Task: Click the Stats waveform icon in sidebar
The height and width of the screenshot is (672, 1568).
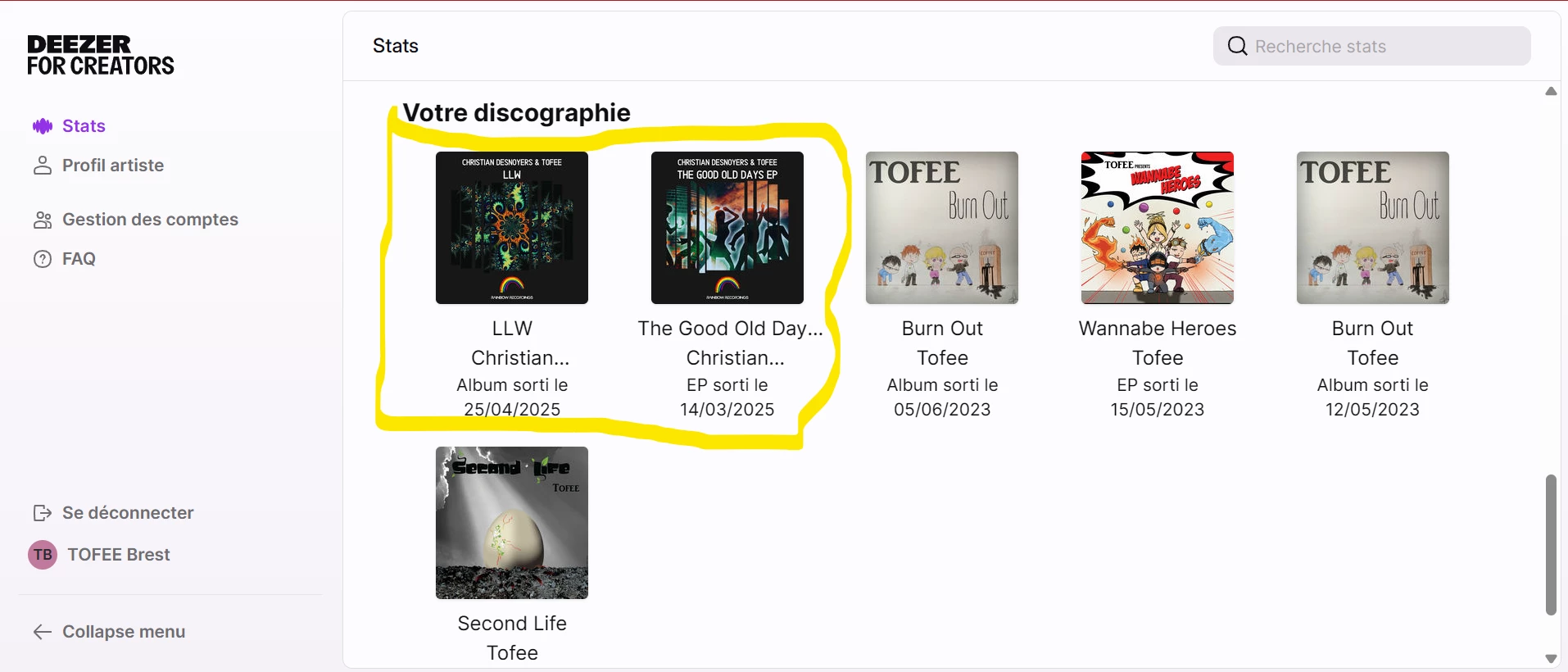Action: 43,126
